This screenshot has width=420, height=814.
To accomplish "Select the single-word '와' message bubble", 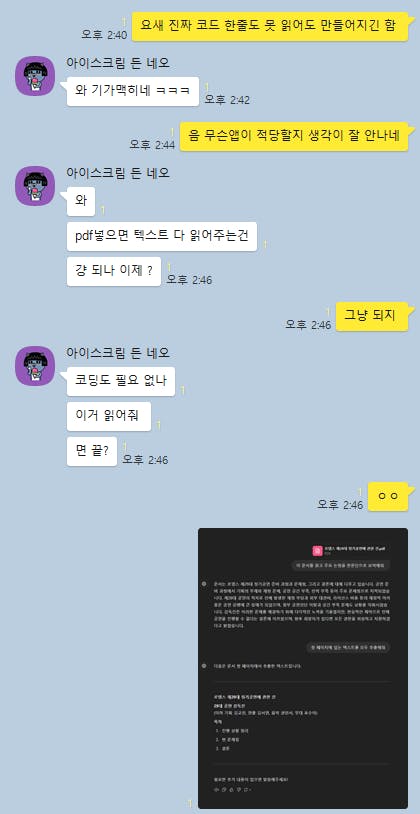I will [81, 201].
